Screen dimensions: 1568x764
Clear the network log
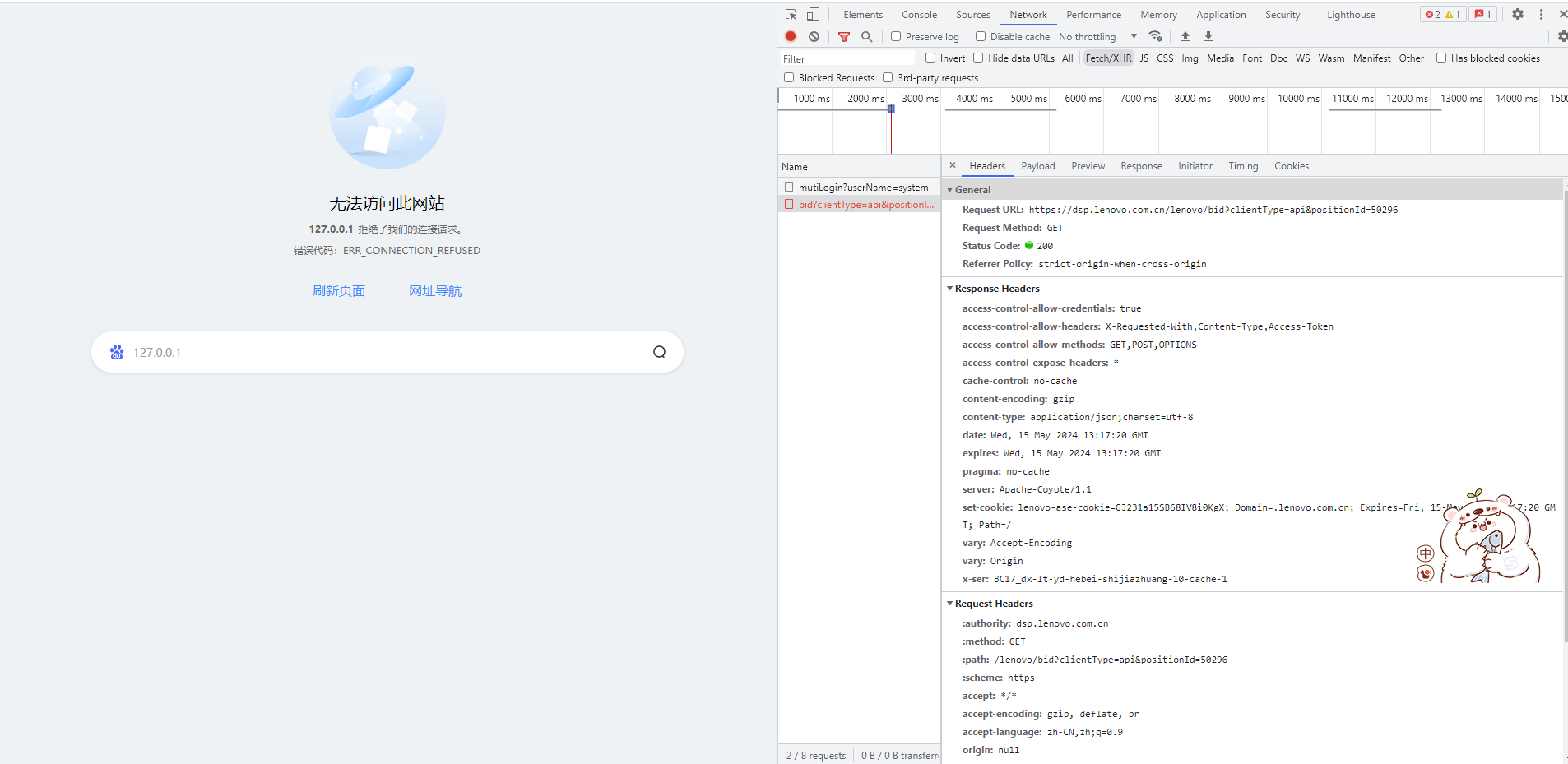[x=814, y=36]
